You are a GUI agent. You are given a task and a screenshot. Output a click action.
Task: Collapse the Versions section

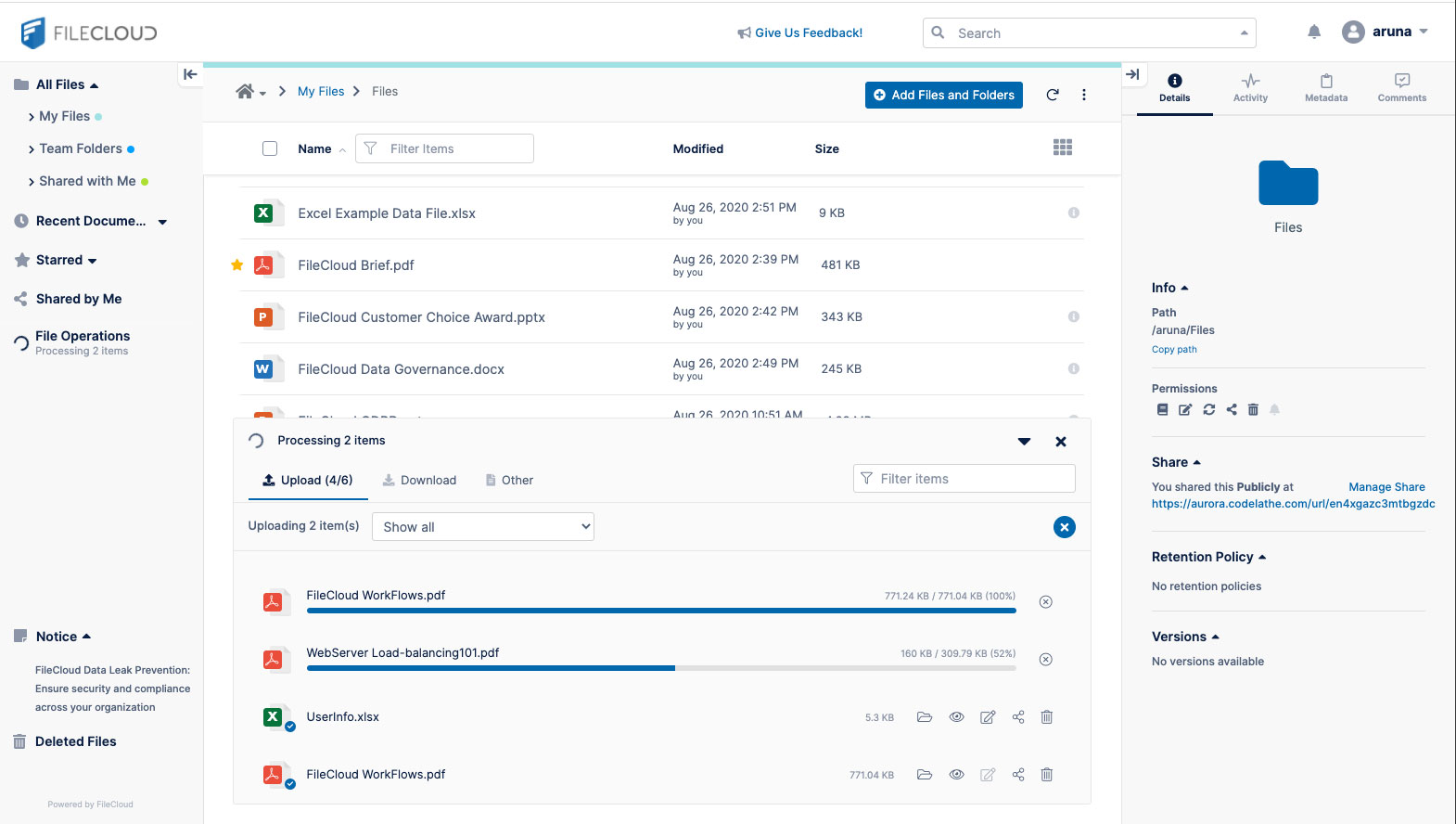1215,637
